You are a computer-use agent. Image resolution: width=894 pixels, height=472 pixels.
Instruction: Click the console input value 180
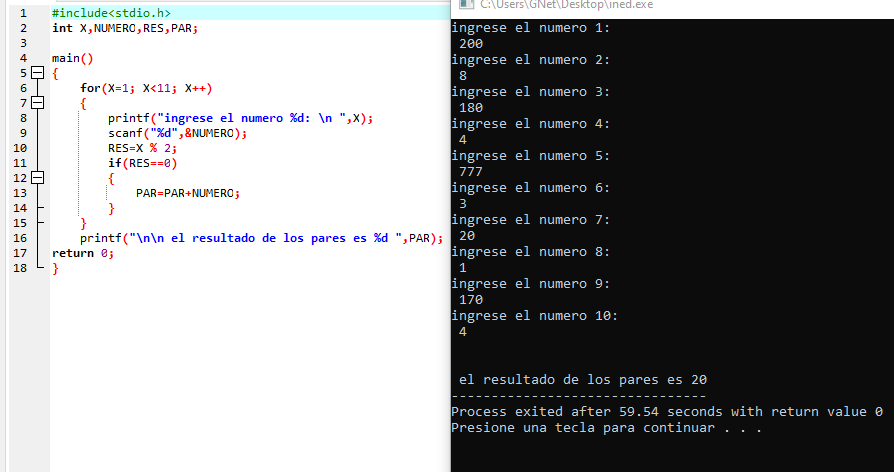[471, 108]
